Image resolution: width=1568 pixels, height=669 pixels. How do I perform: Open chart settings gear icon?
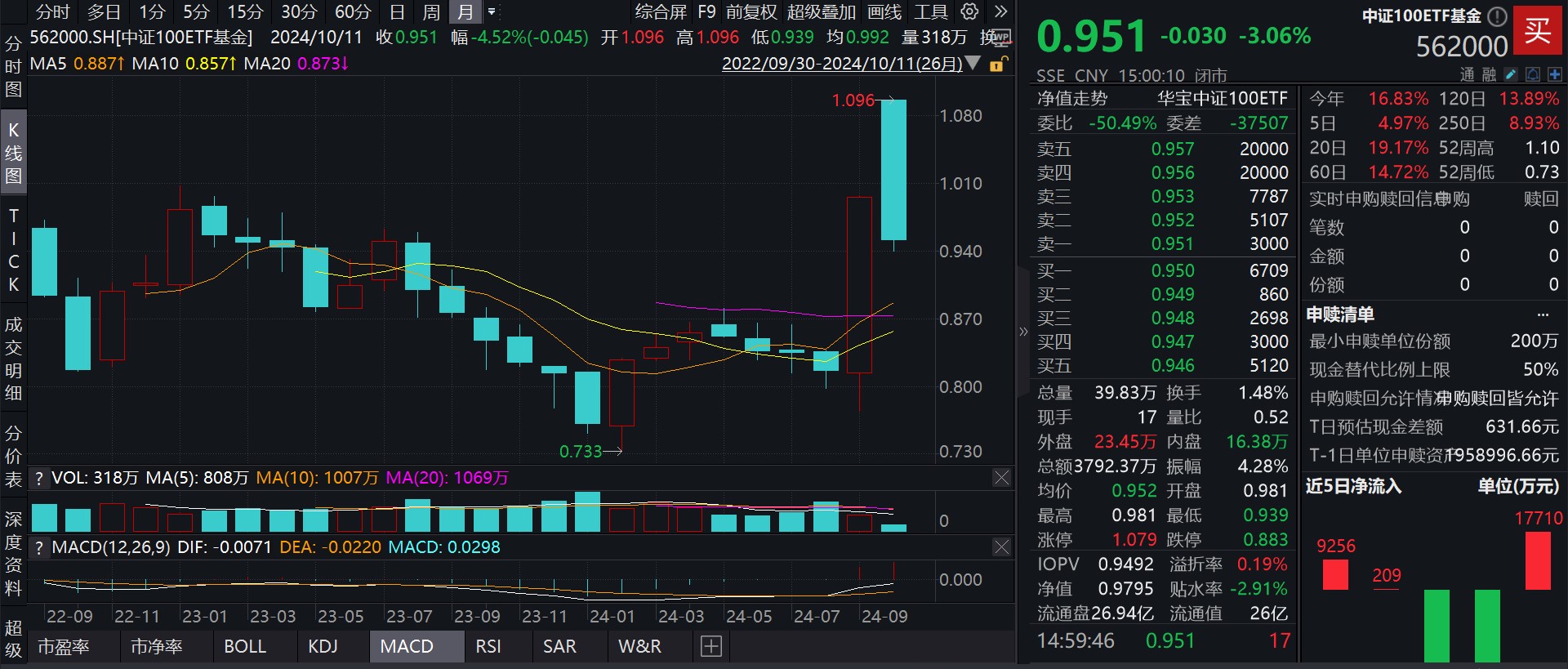tap(969, 11)
